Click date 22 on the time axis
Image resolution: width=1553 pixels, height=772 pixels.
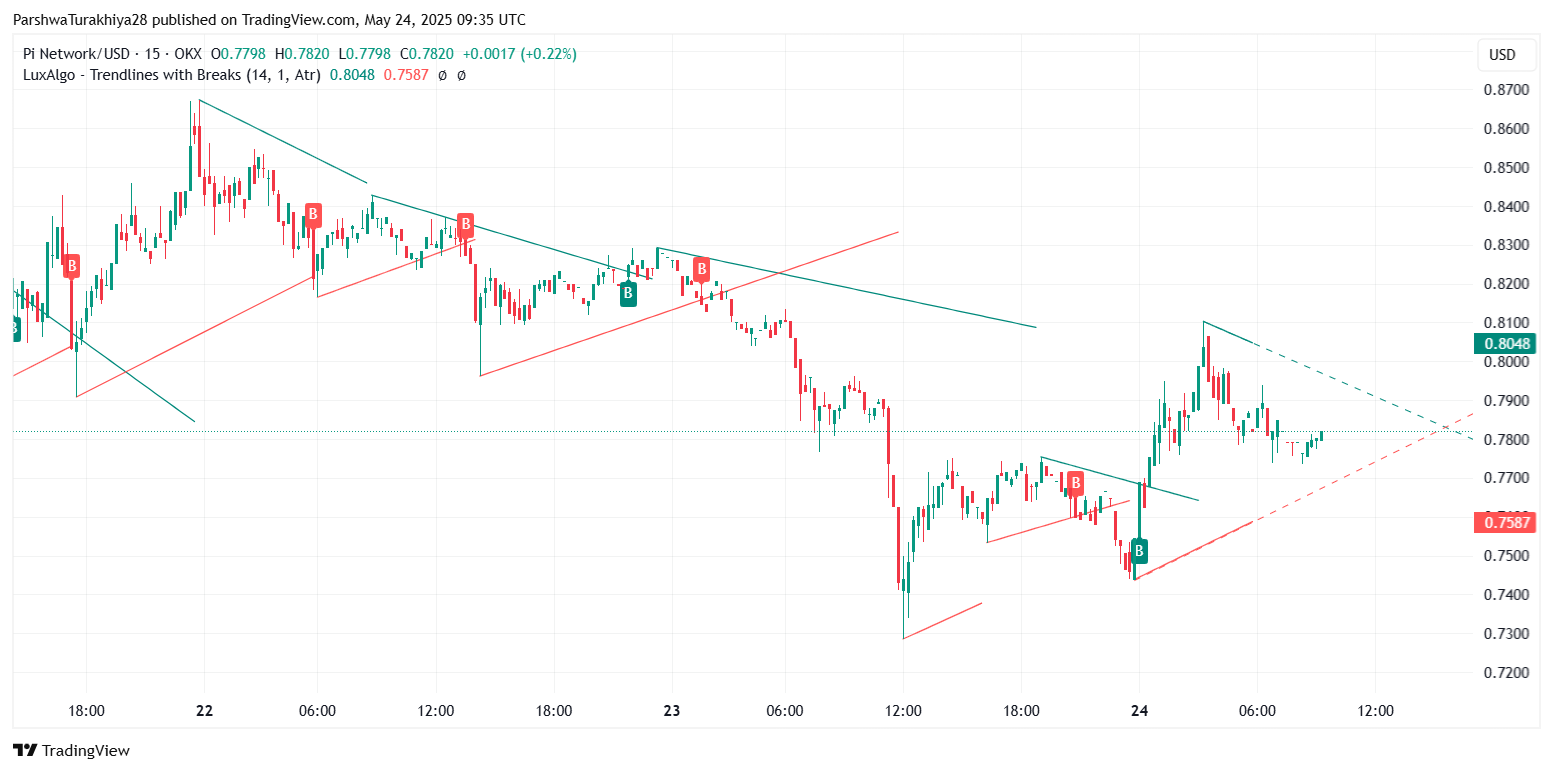pos(204,711)
